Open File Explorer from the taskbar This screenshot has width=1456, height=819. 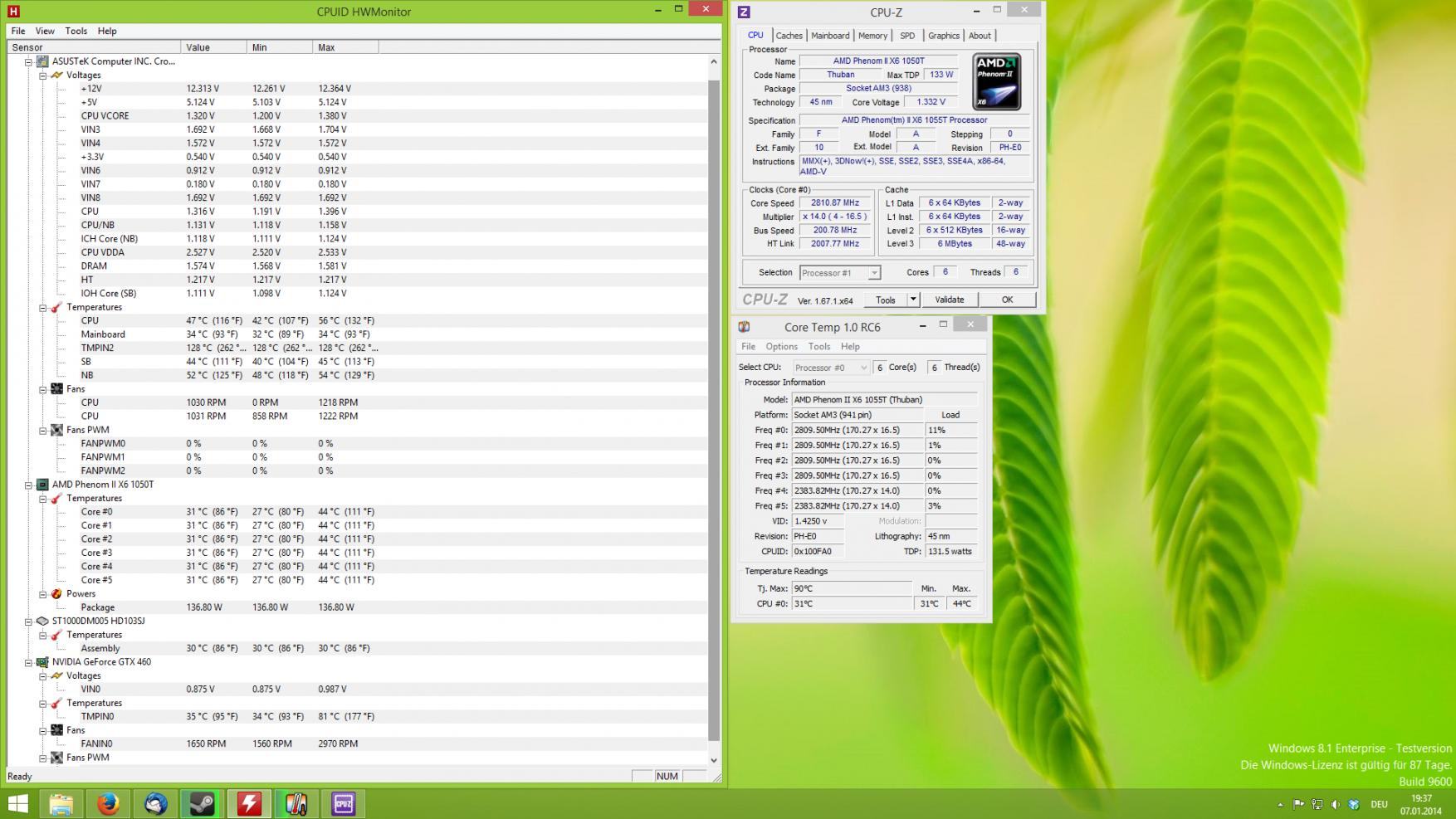tap(61, 804)
